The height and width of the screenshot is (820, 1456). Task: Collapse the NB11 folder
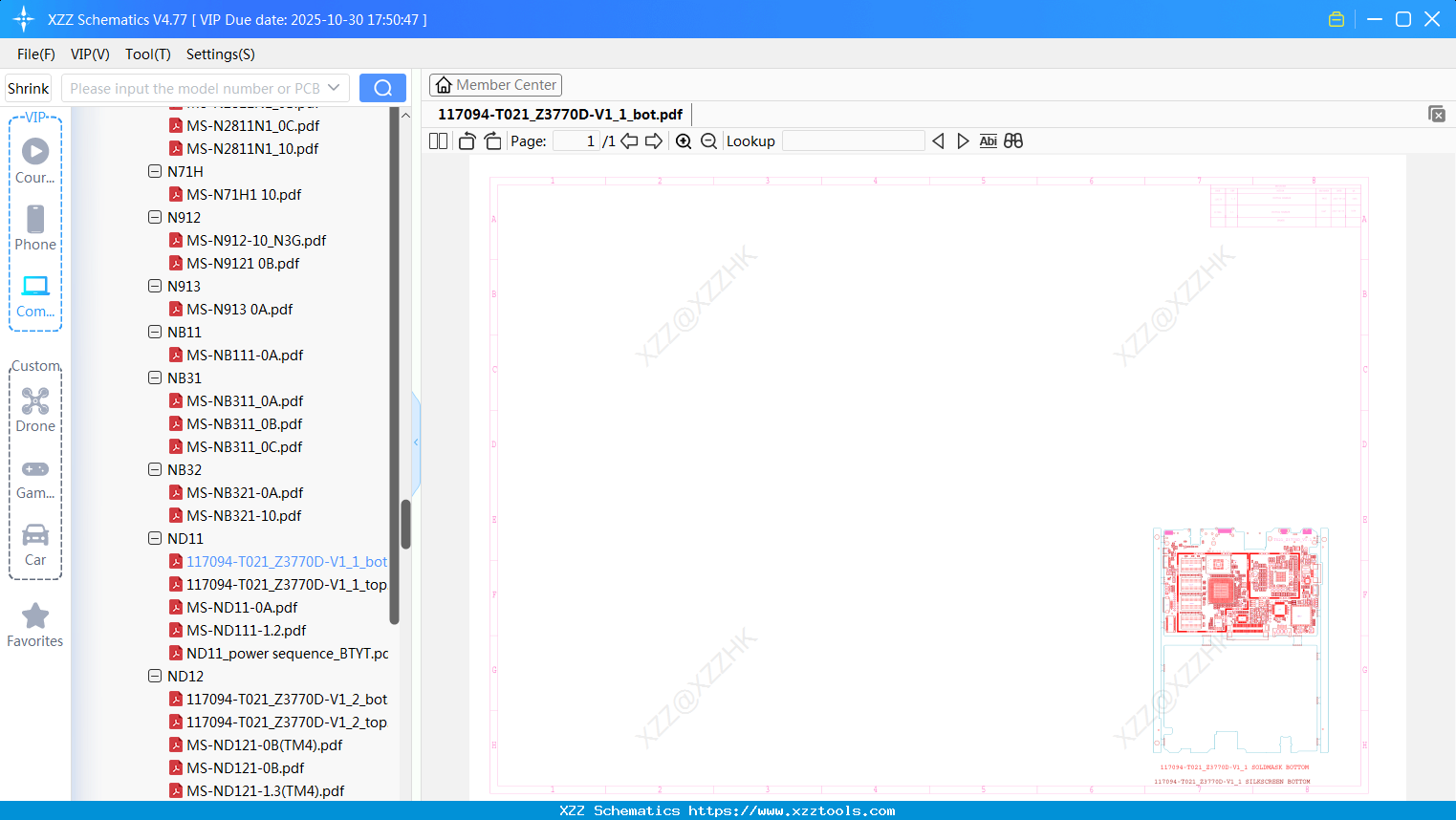point(155,333)
